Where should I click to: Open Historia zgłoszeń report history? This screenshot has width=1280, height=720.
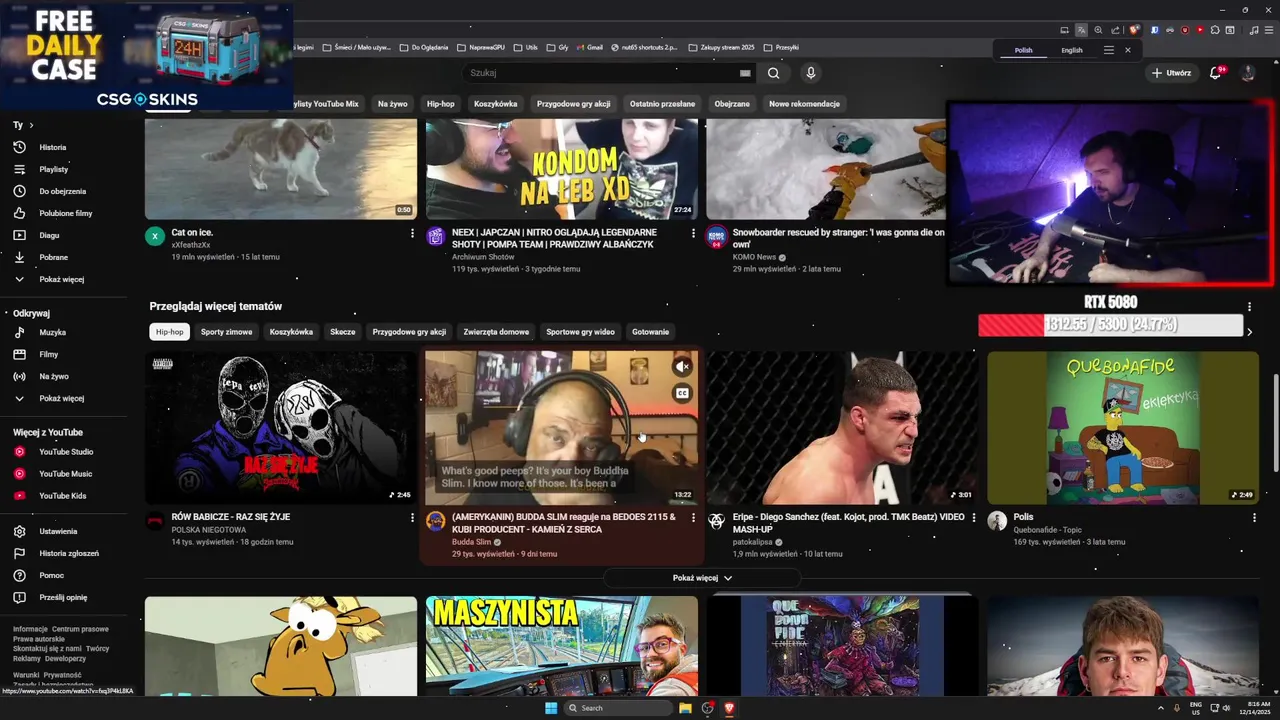click(69, 553)
